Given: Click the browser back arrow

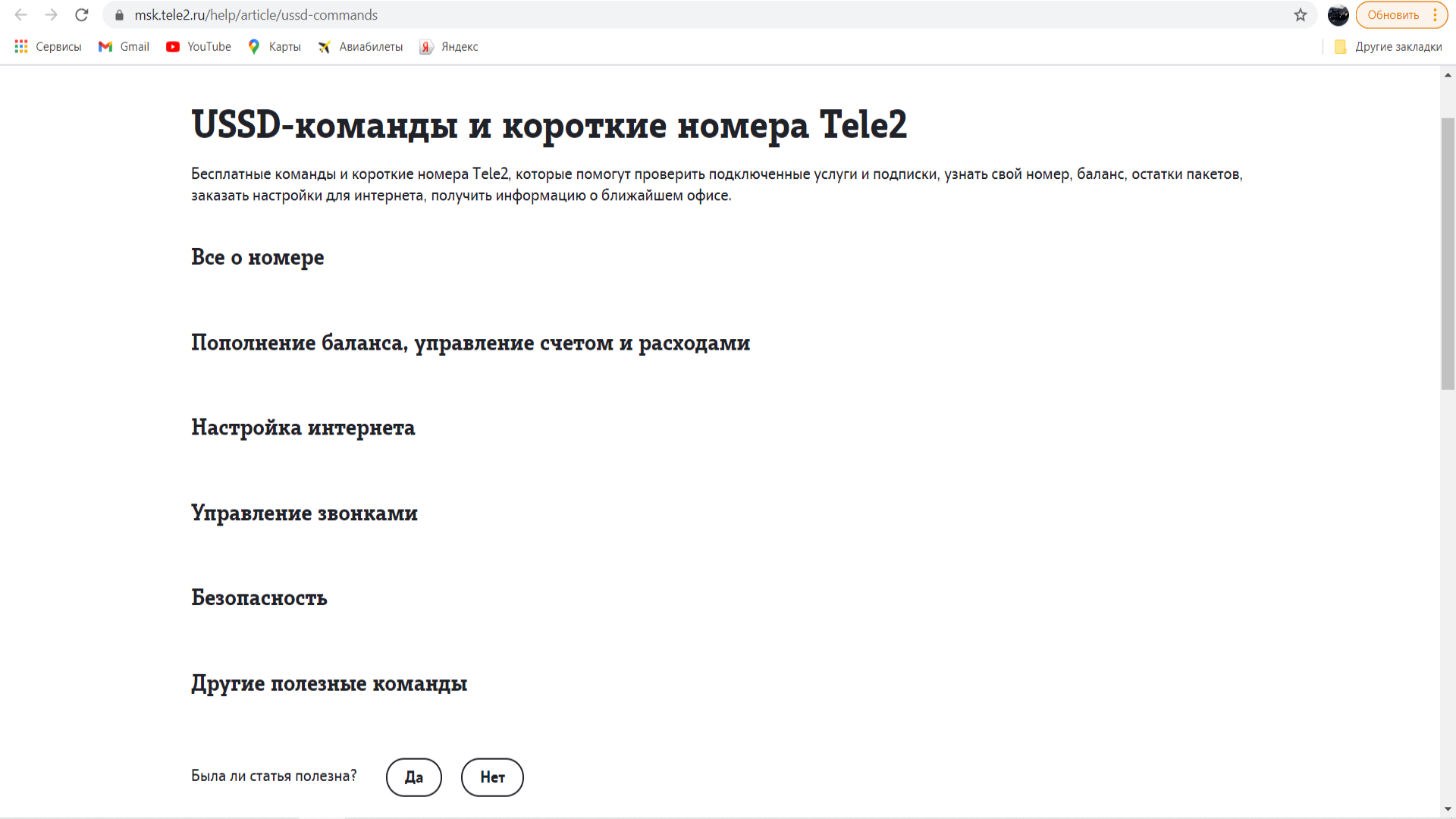Looking at the screenshot, I should (x=20, y=15).
